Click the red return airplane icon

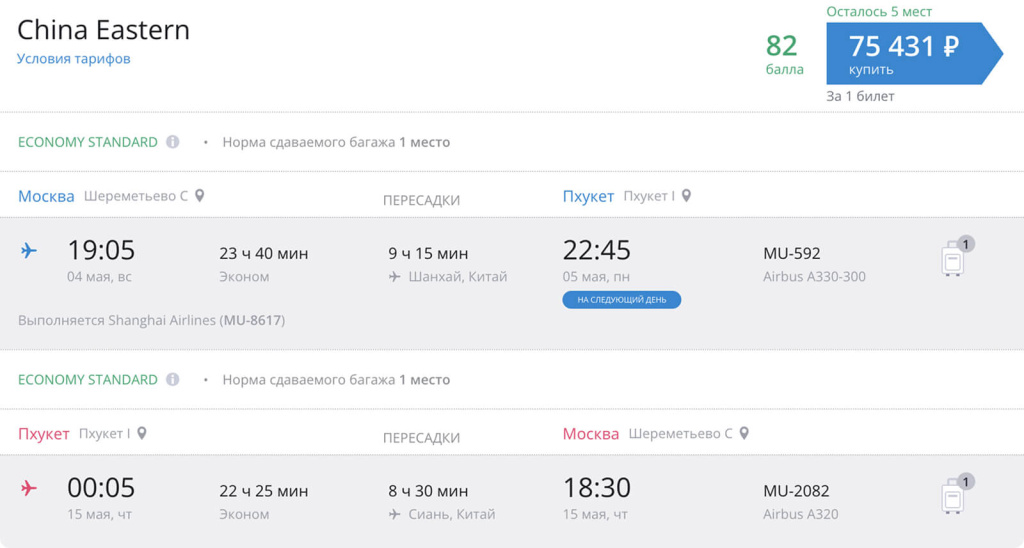[x=29, y=488]
